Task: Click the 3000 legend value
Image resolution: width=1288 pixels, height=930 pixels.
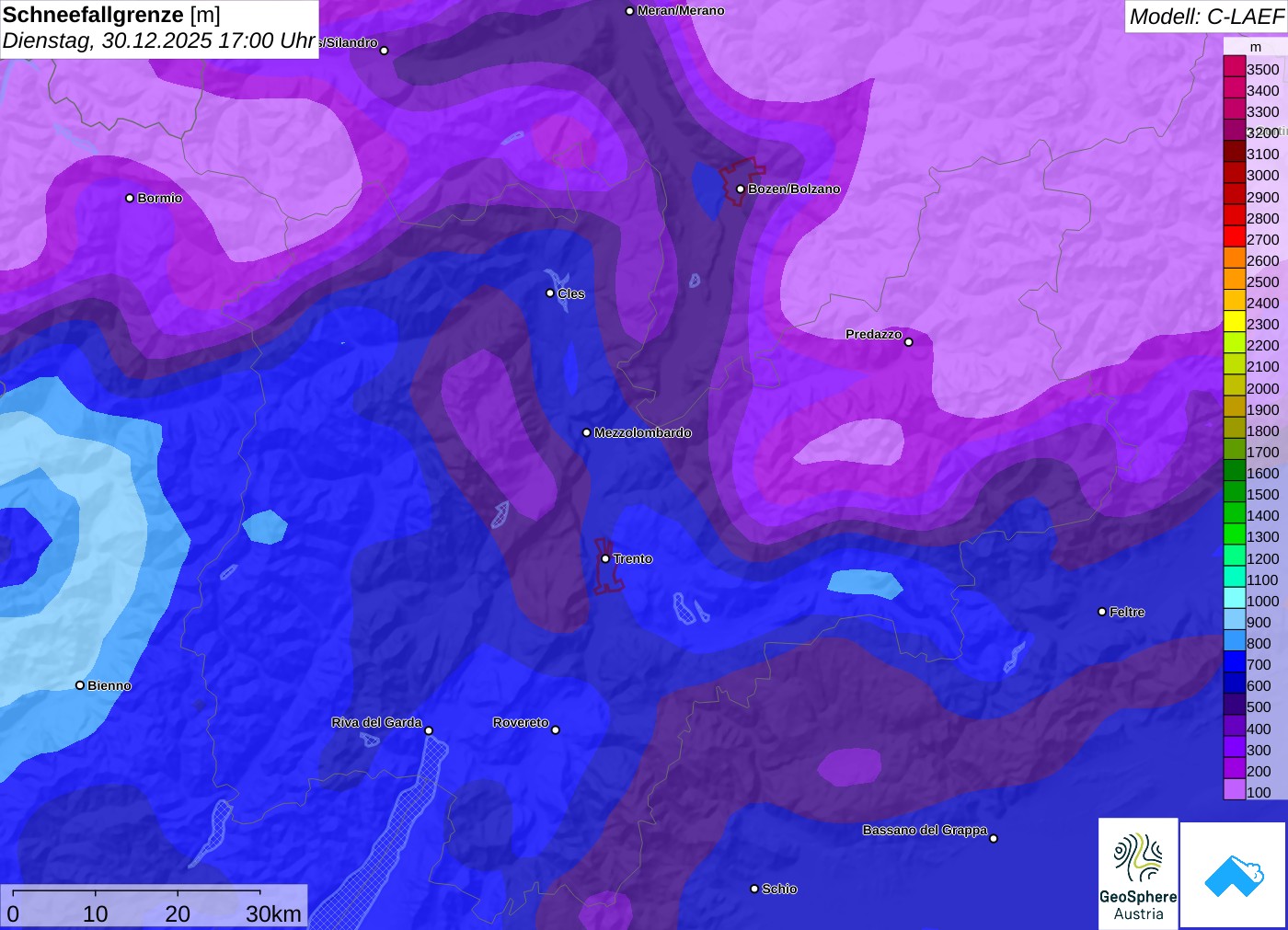Action: (x=1263, y=175)
